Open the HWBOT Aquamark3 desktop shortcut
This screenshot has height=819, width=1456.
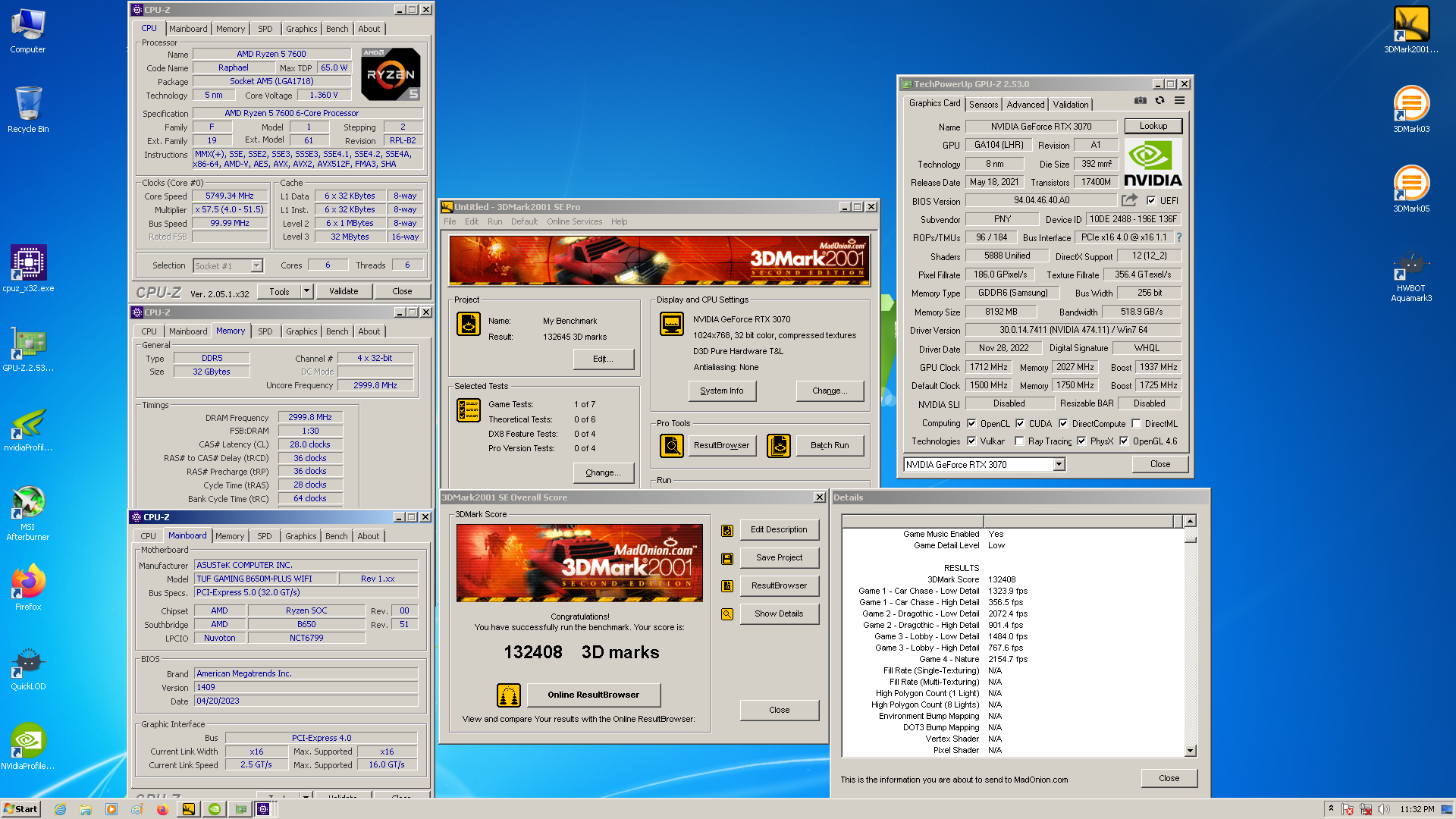[x=1411, y=275]
